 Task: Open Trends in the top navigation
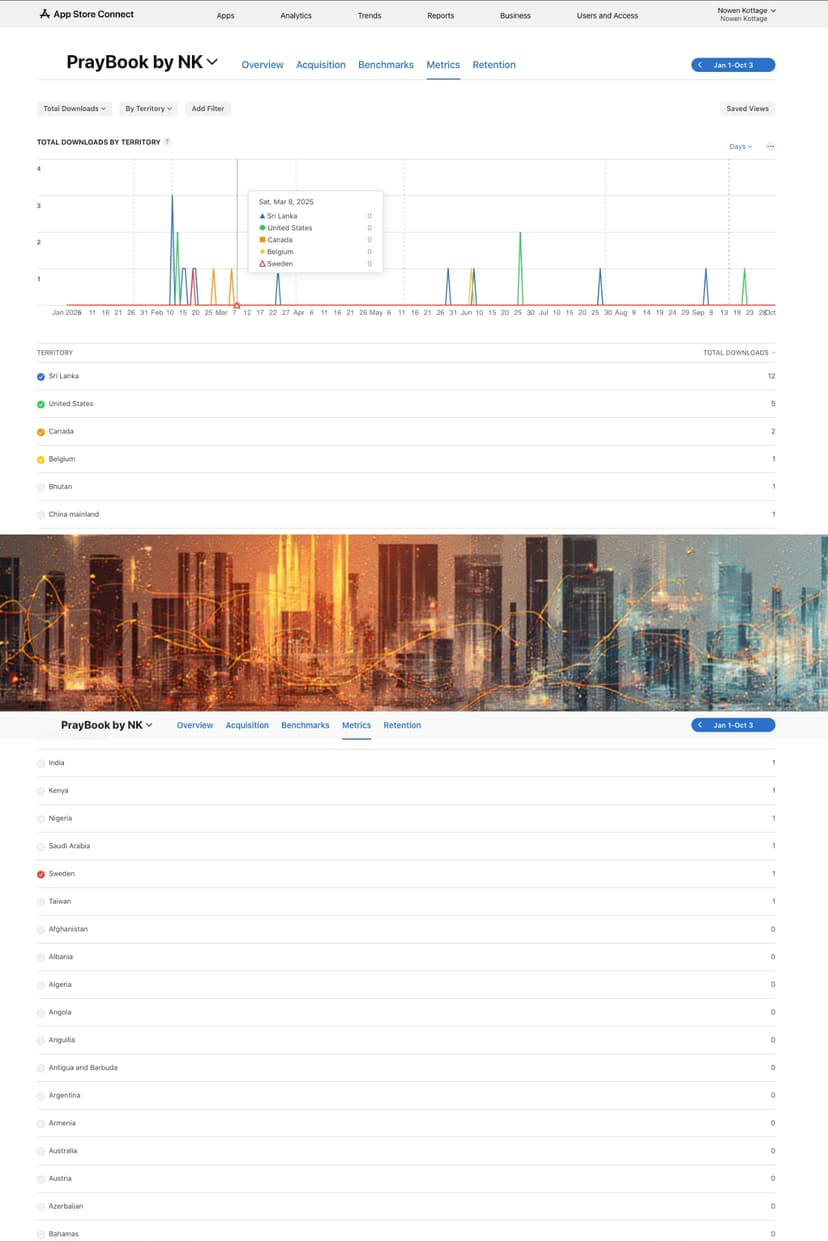pyautogui.click(x=369, y=16)
